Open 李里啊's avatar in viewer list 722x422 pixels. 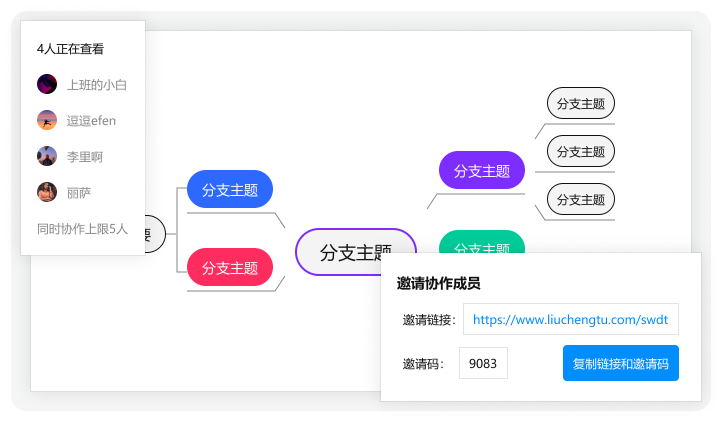[x=46, y=156]
